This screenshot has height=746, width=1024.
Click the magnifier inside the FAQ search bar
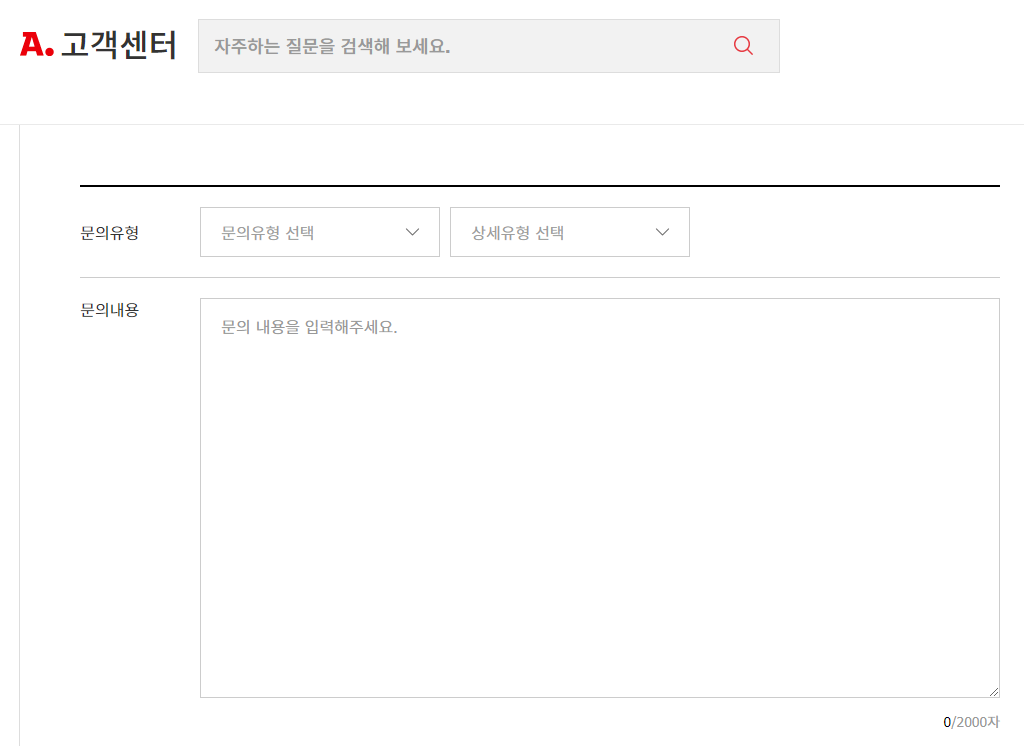(743, 45)
